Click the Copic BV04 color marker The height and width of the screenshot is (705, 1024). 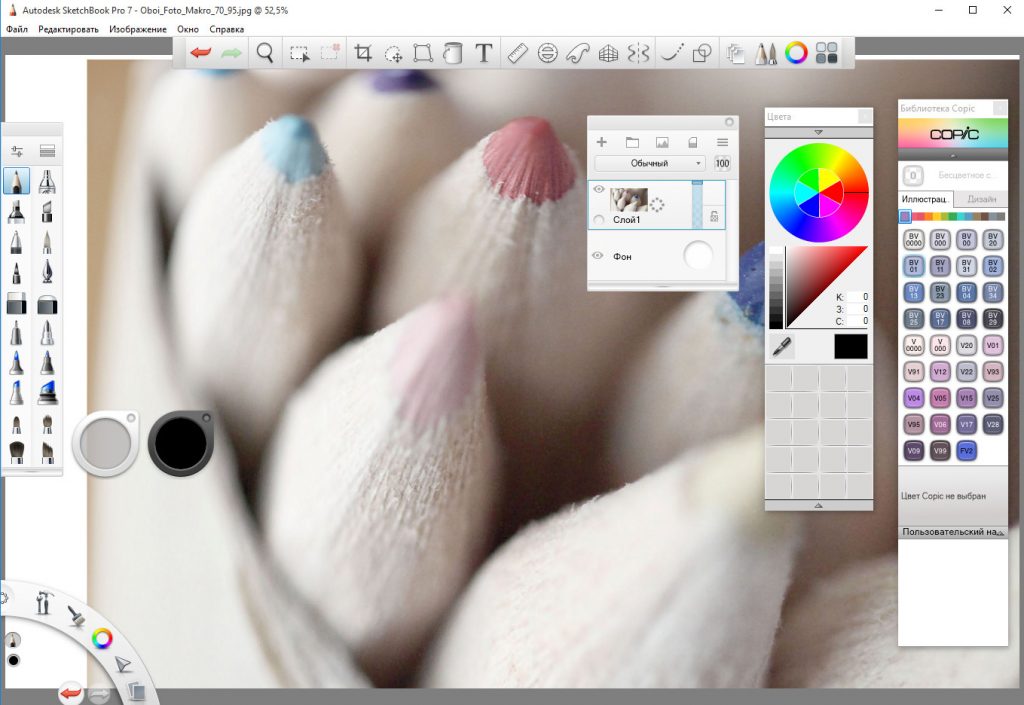[x=966, y=292]
